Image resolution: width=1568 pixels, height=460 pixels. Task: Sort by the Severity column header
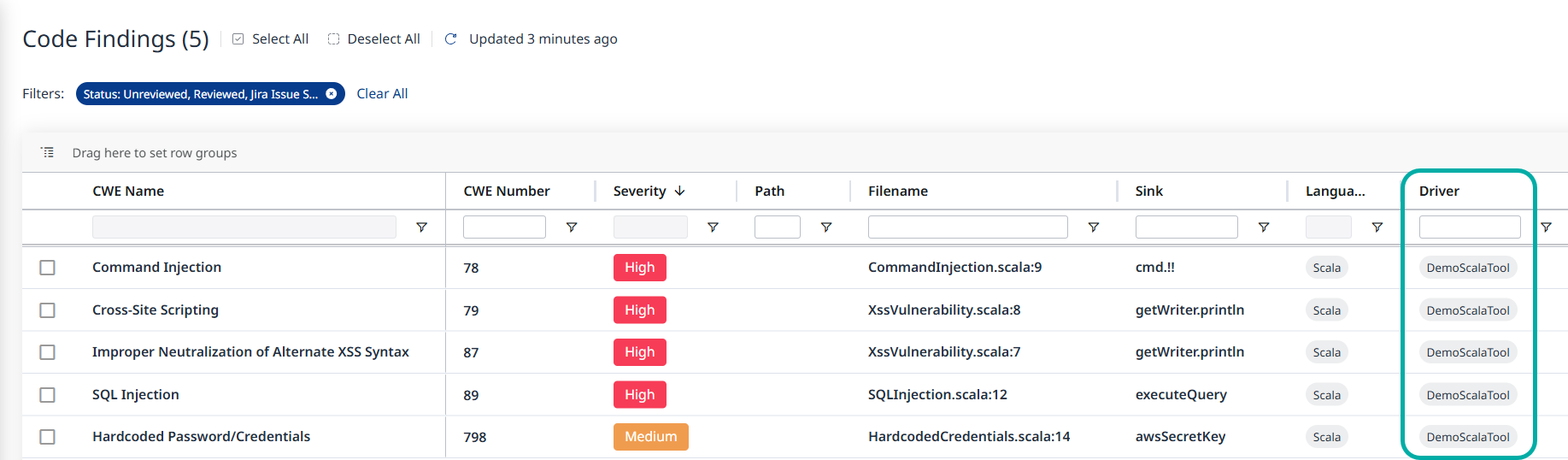click(x=639, y=192)
